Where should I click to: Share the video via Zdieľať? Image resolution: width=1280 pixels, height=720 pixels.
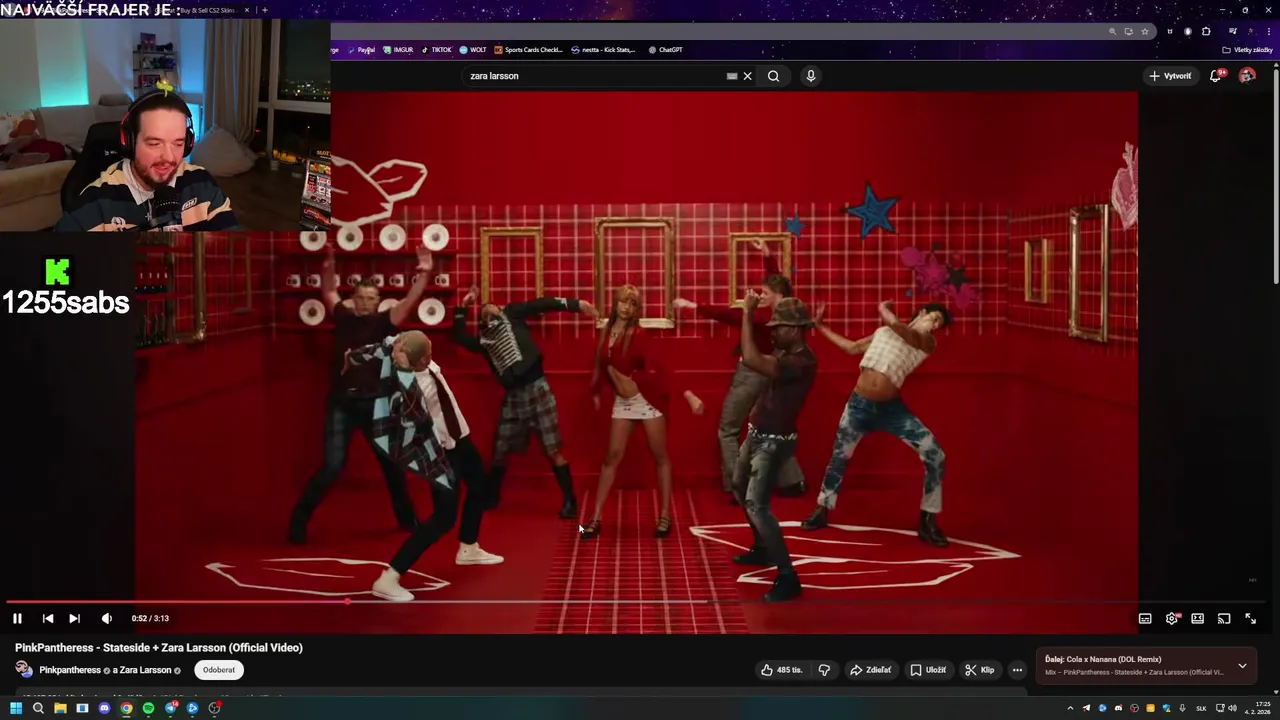870,670
